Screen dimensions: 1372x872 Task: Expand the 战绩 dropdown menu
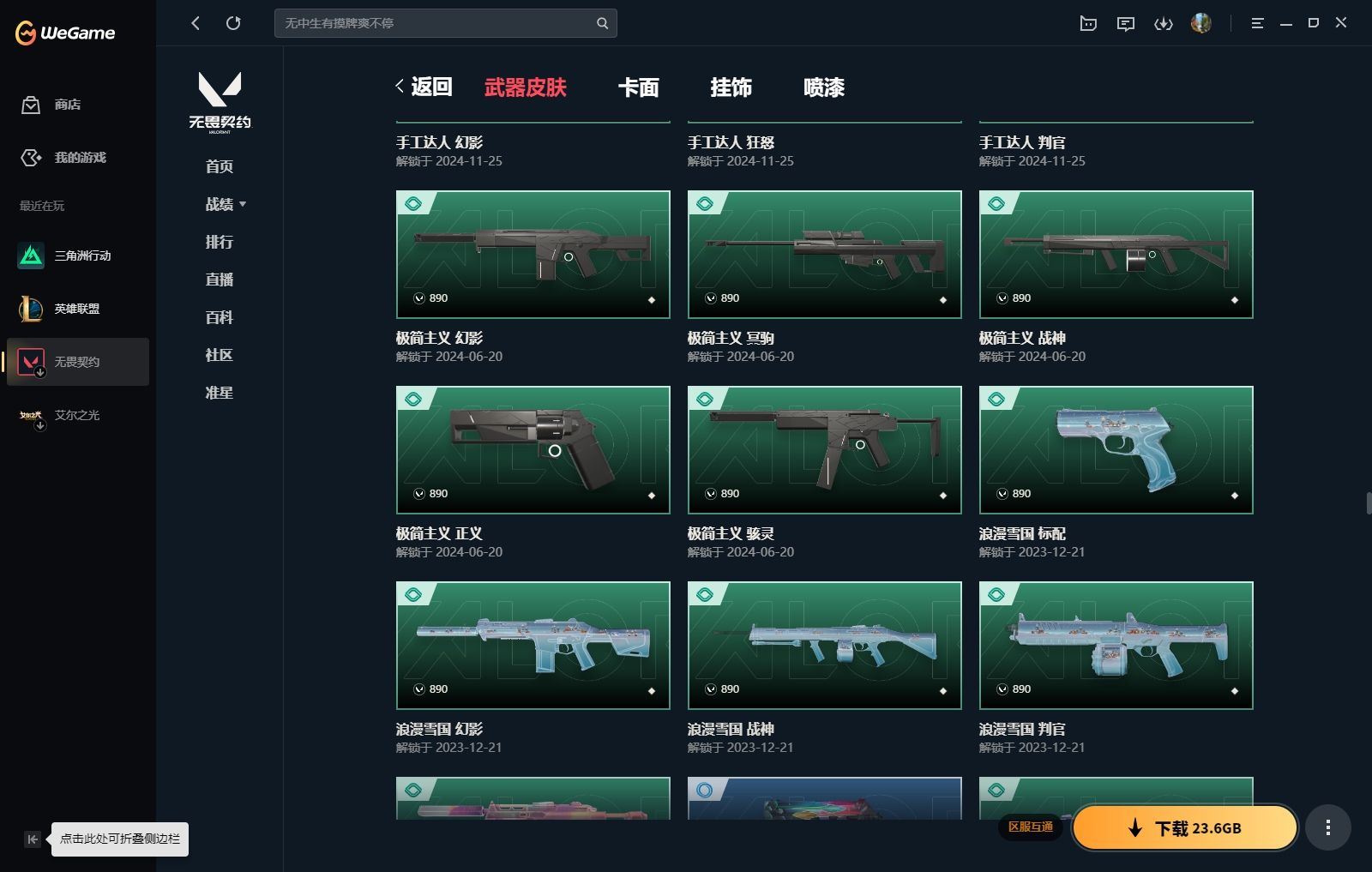(x=226, y=204)
